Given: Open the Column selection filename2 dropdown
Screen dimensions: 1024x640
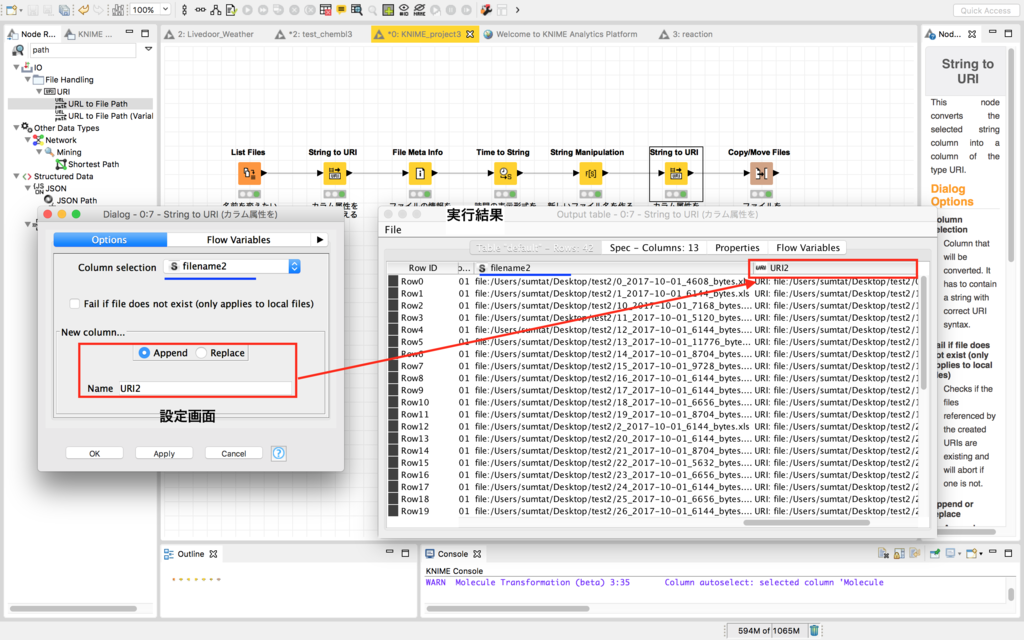Looking at the screenshot, I should [232, 266].
